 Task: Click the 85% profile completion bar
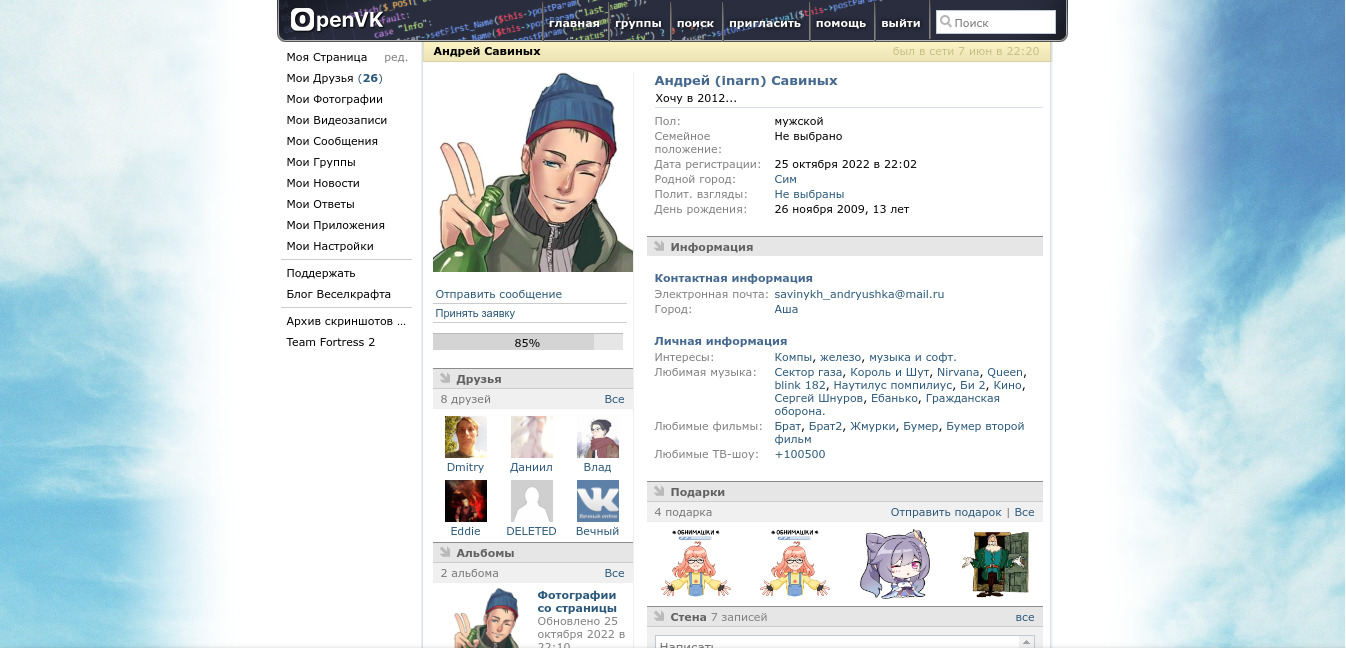[528, 342]
